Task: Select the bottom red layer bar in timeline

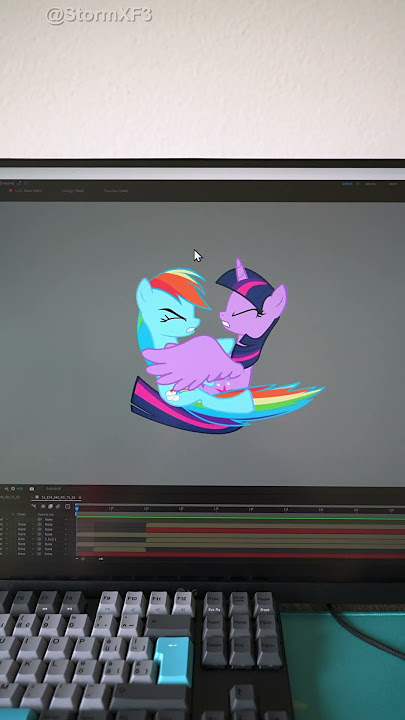Action: click(241, 555)
